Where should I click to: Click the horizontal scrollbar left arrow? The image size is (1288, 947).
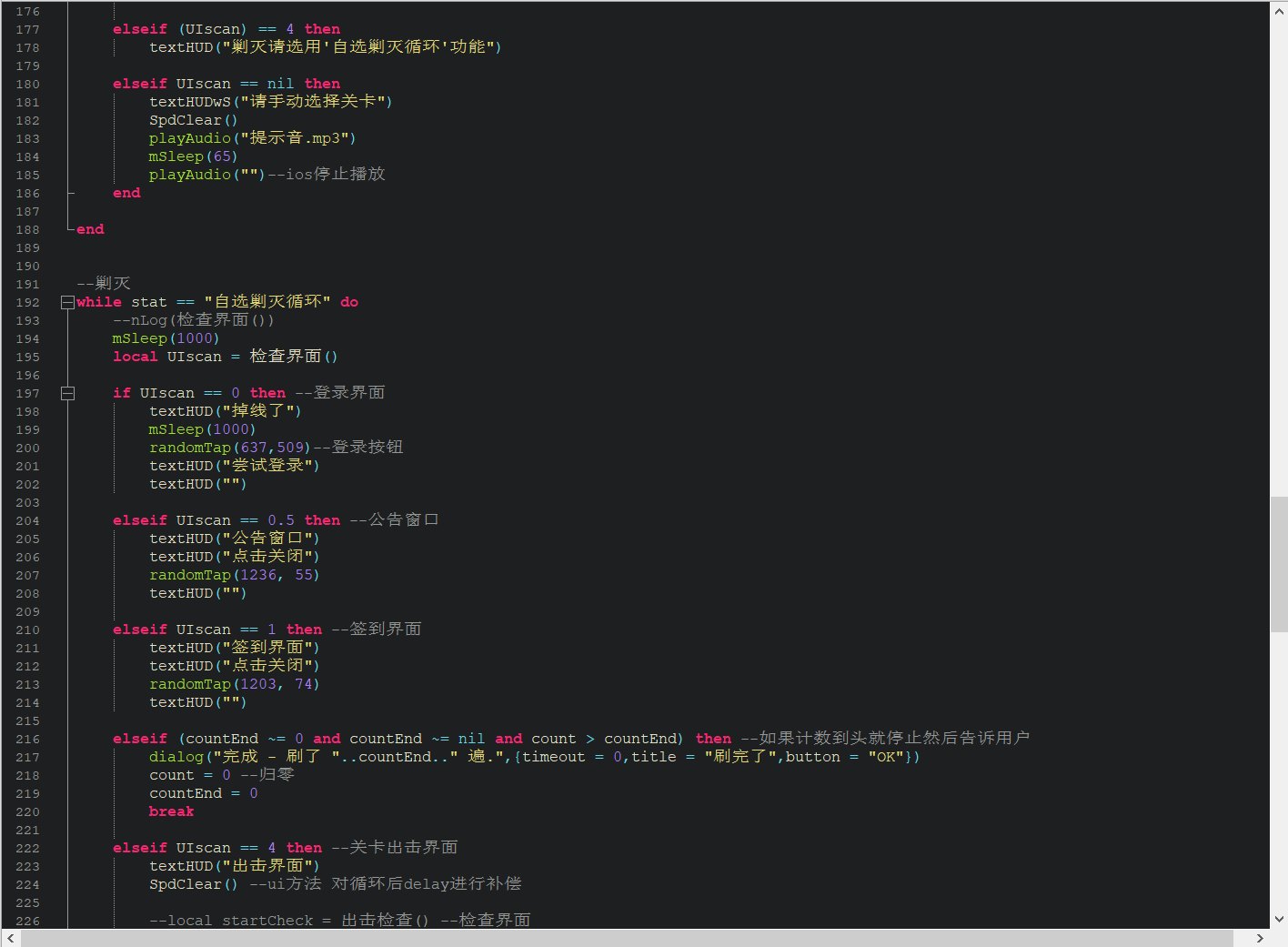click(11, 938)
